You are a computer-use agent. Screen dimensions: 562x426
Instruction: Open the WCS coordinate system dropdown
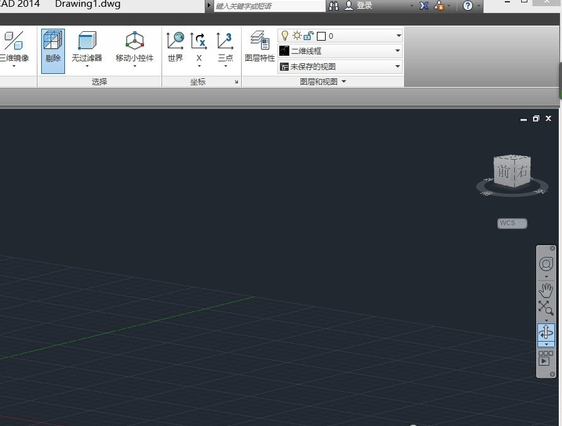click(512, 223)
